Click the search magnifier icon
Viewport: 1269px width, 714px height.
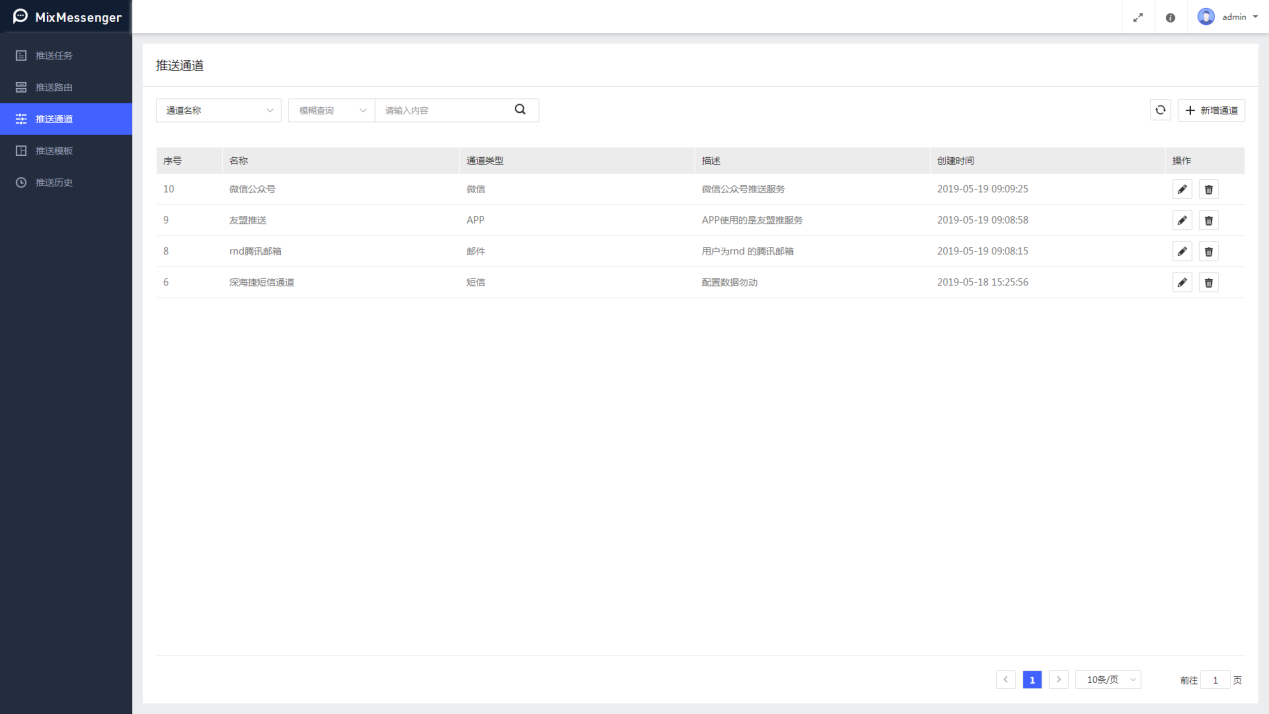pos(520,110)
